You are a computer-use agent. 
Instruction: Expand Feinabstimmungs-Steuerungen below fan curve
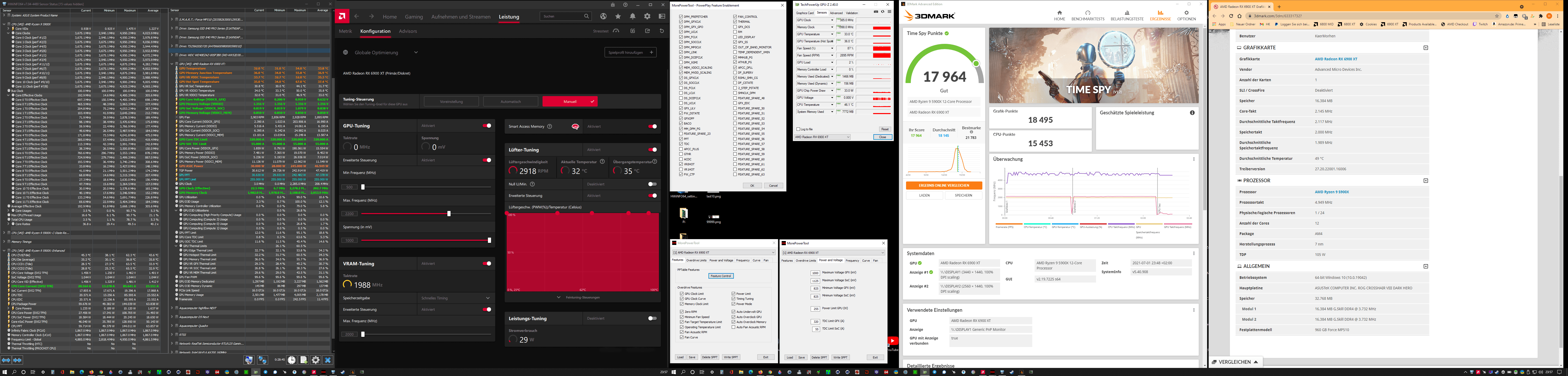coord(583,297)
